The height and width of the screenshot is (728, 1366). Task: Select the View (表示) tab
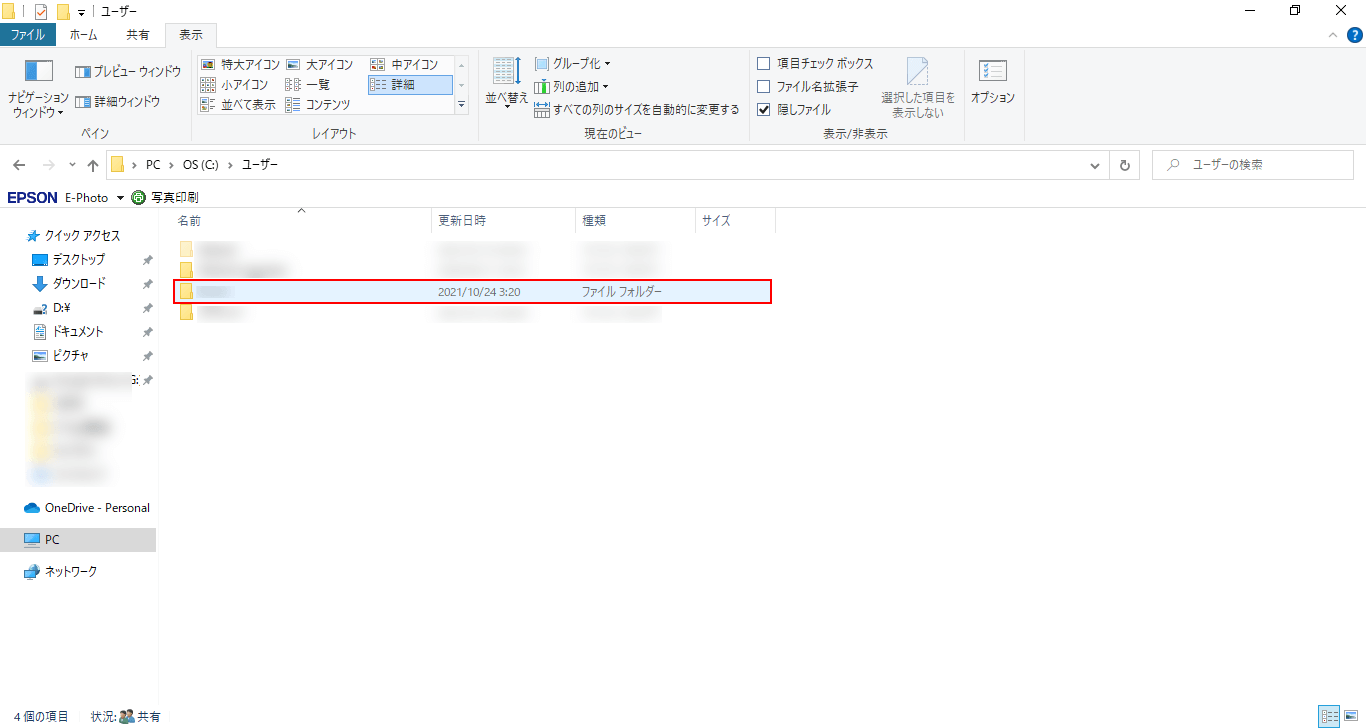click(x=191, y=35)
